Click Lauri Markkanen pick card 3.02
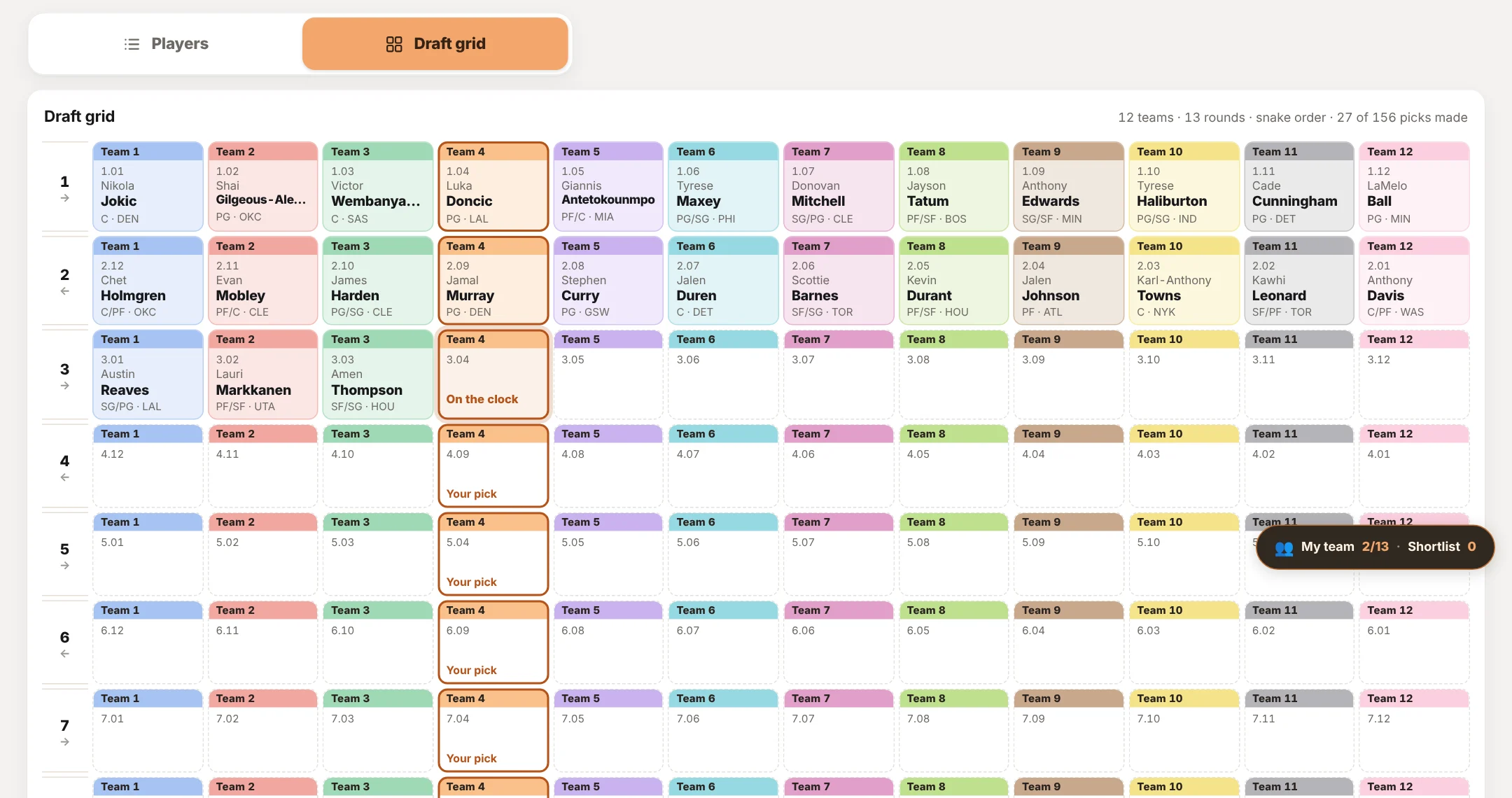The height and width of the screenshot is (798, 1512). (x=263, y=374)
